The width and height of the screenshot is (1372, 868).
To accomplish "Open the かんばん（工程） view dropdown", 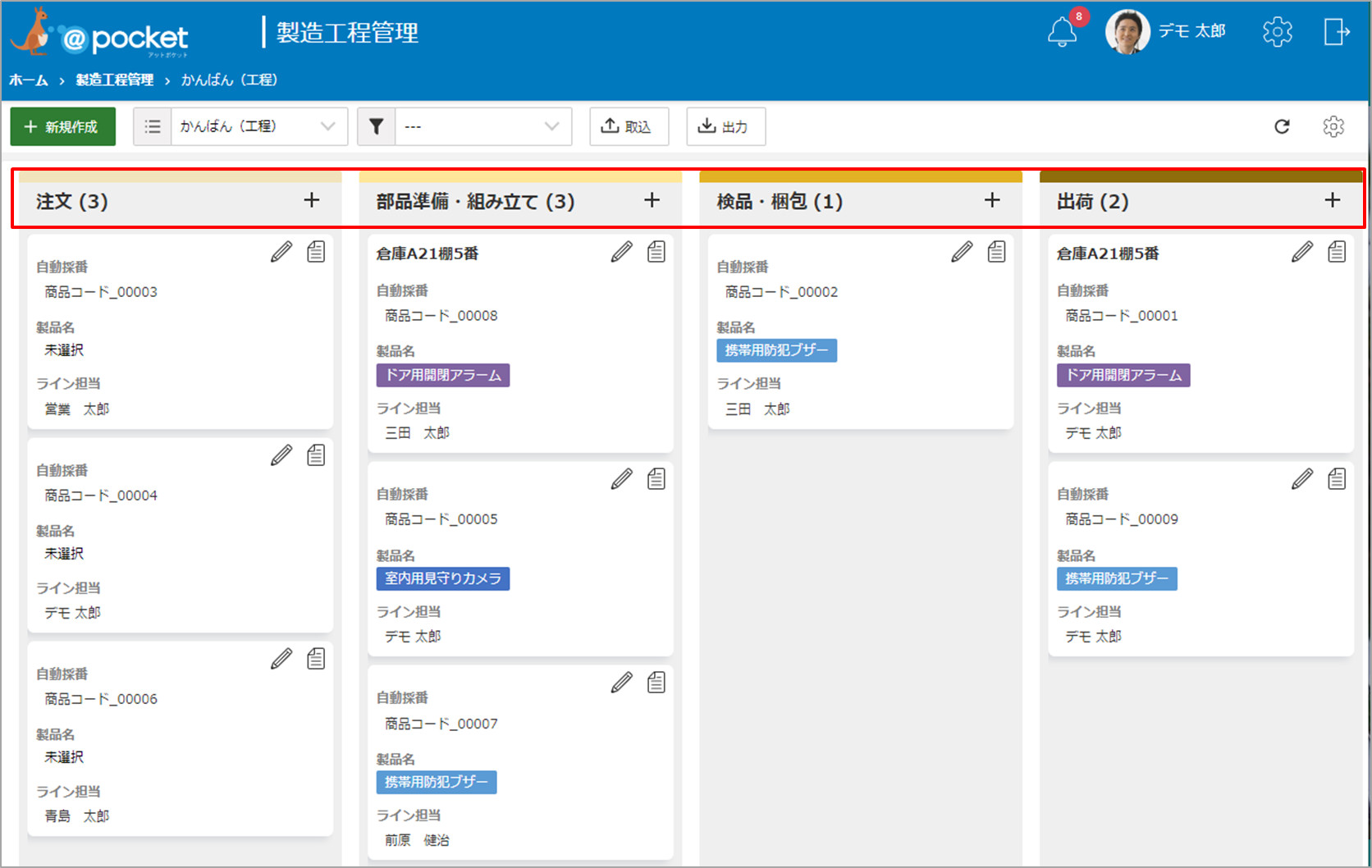I will coord(259,126).
